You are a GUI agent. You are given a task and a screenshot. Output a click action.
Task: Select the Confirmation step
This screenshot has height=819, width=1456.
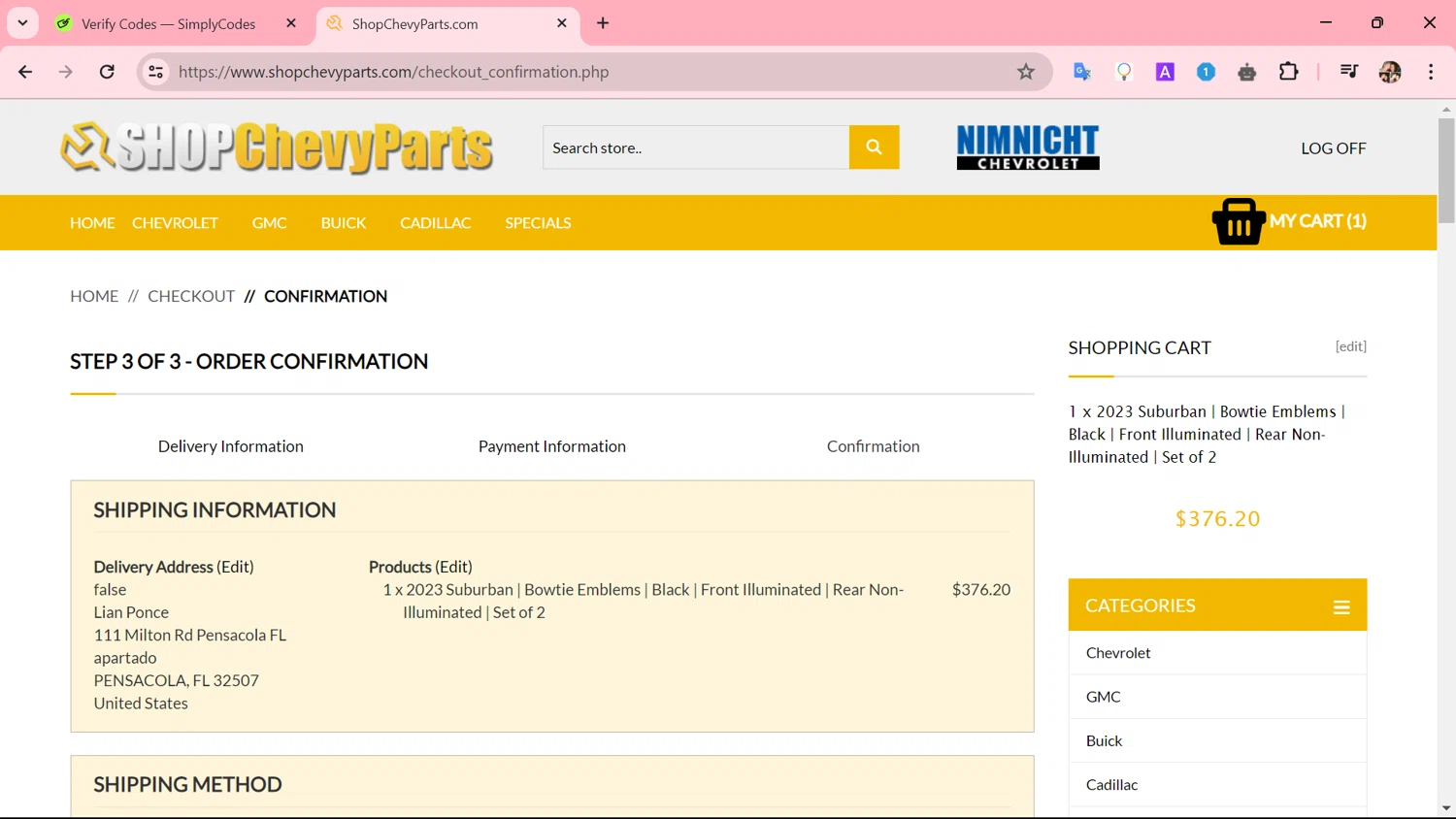coord(874,446)
